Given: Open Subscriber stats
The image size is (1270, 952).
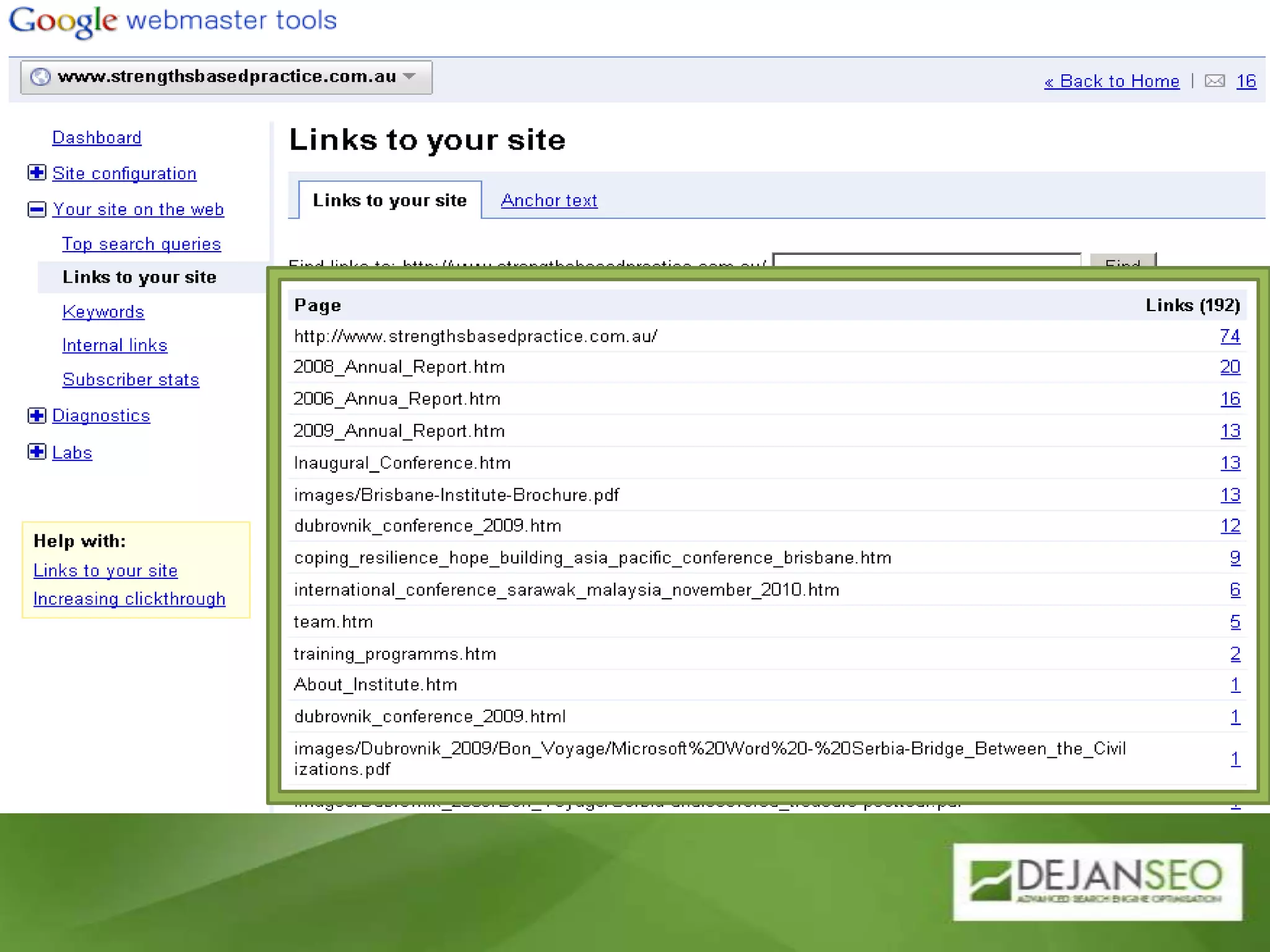Looking at the screenshot, I should 131,379.
